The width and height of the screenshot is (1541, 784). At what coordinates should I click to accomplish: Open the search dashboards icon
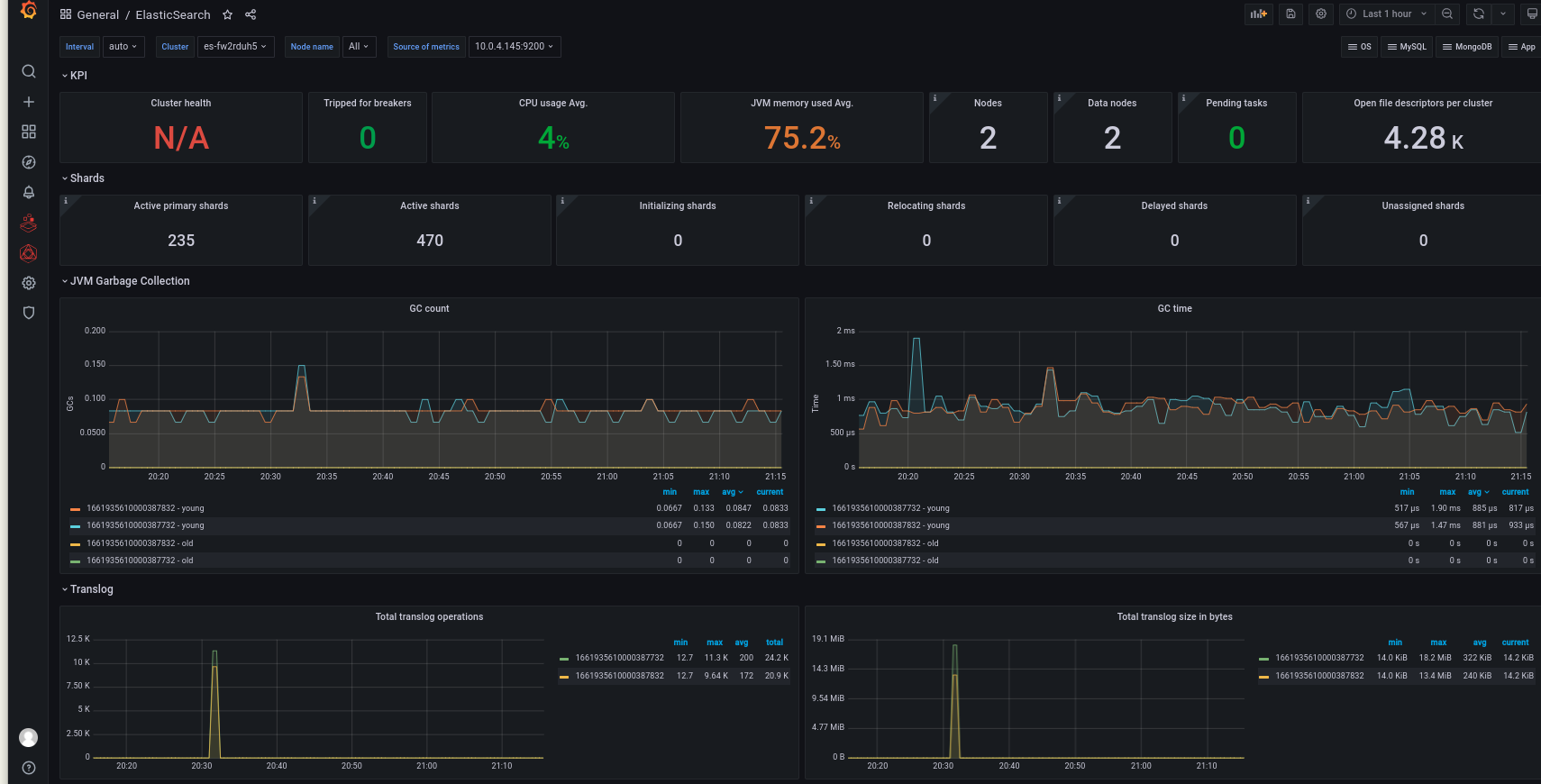point(29,71)
